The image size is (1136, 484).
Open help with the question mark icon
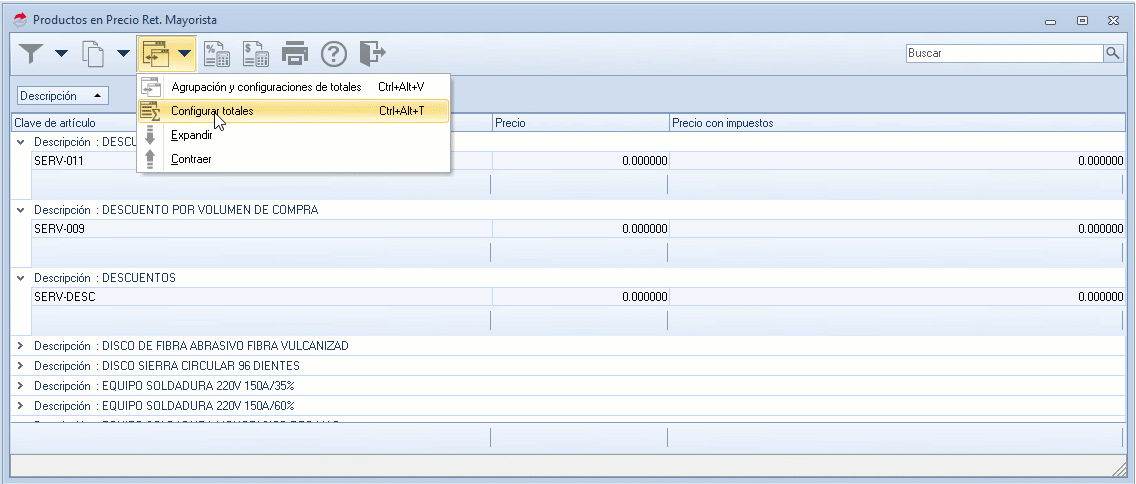point(333,53)
